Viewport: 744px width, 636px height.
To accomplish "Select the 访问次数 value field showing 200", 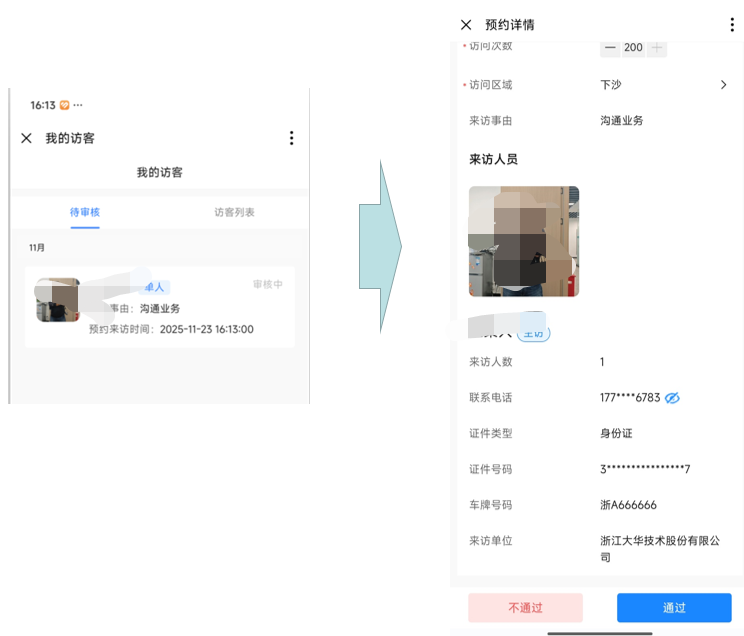I will pos(633,48).
